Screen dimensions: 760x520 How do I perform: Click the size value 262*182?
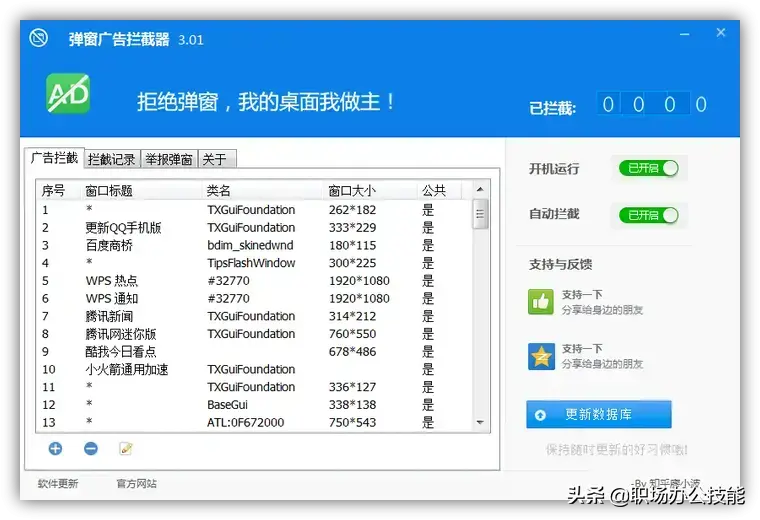click(x=352, y=210)
